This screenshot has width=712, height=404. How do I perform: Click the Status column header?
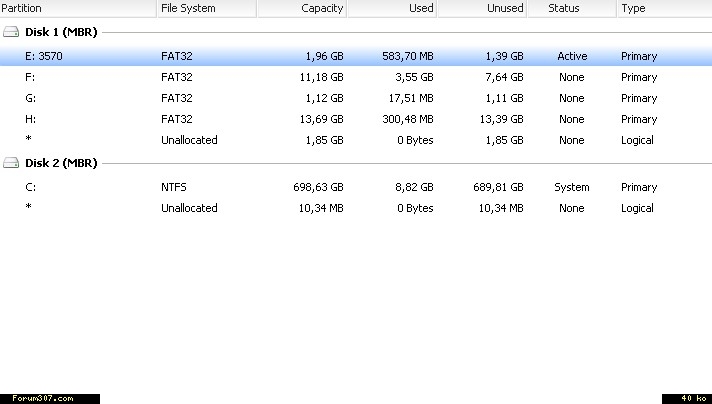tap(564, 8)
